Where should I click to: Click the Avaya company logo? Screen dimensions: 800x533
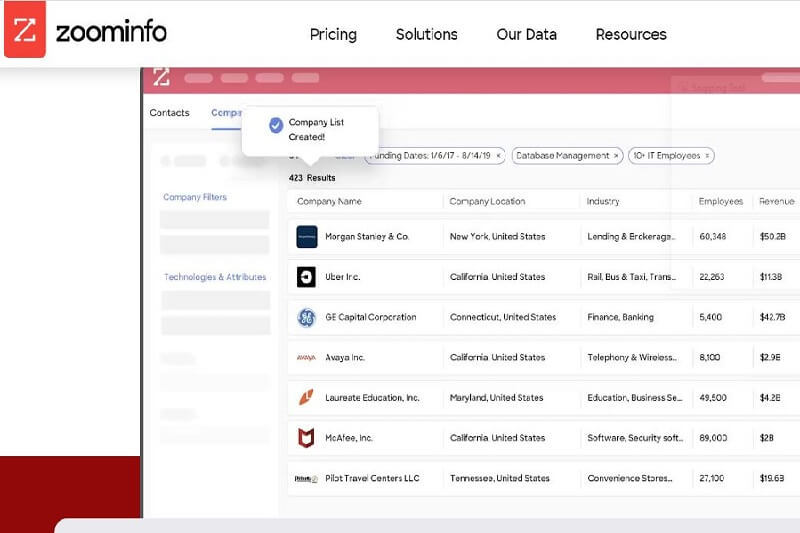(306, 358)
